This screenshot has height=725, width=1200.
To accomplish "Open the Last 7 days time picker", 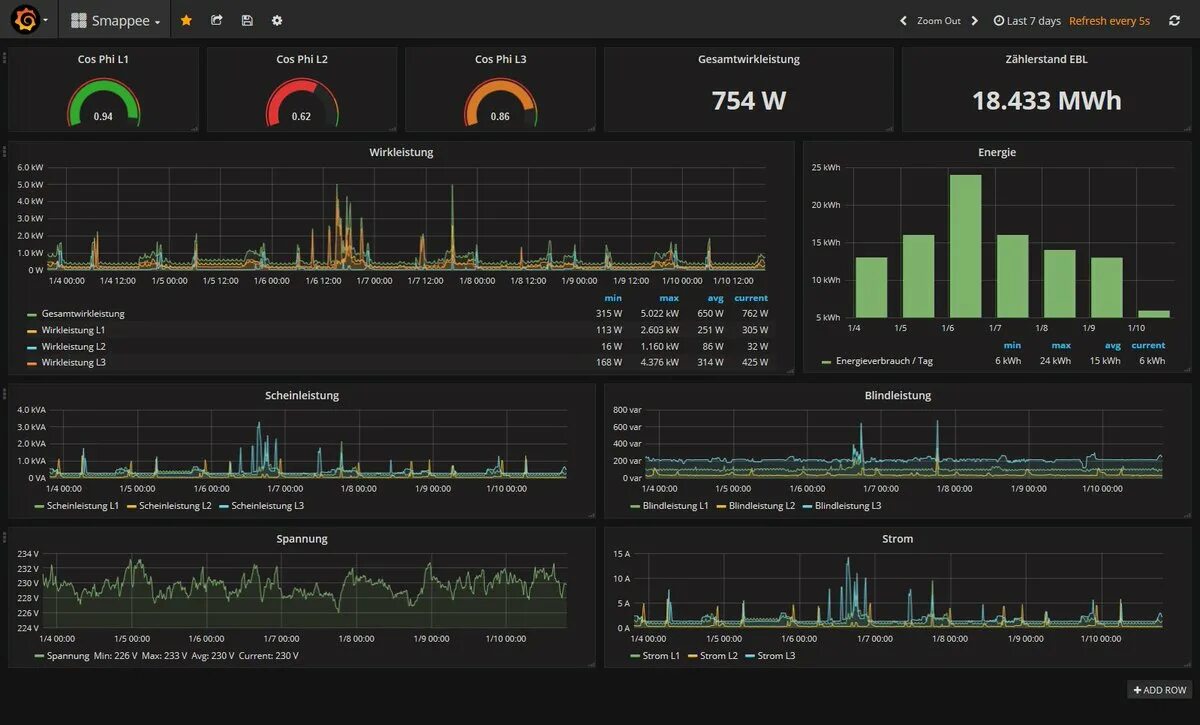I will click(1027, 21).
